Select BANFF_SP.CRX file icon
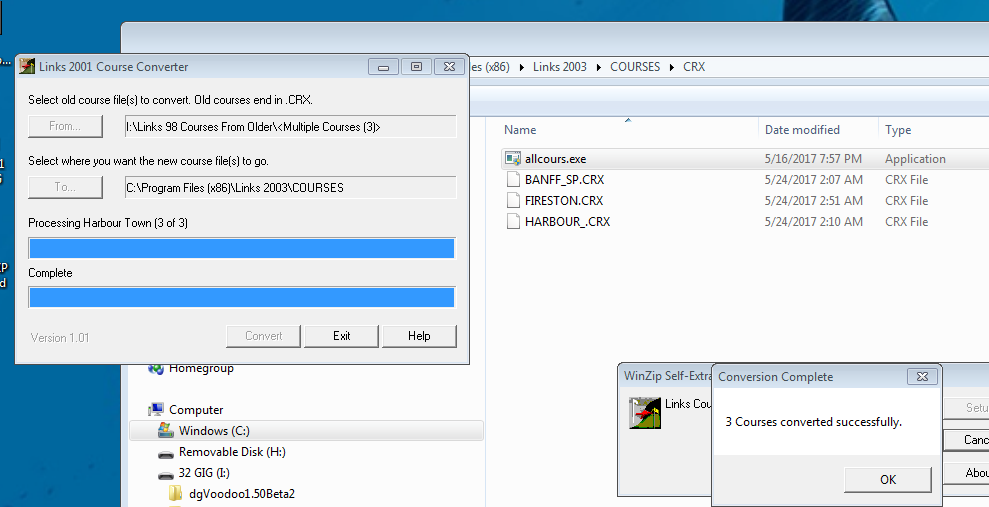The width and height of the screenshot is (989, 507). 513,180
